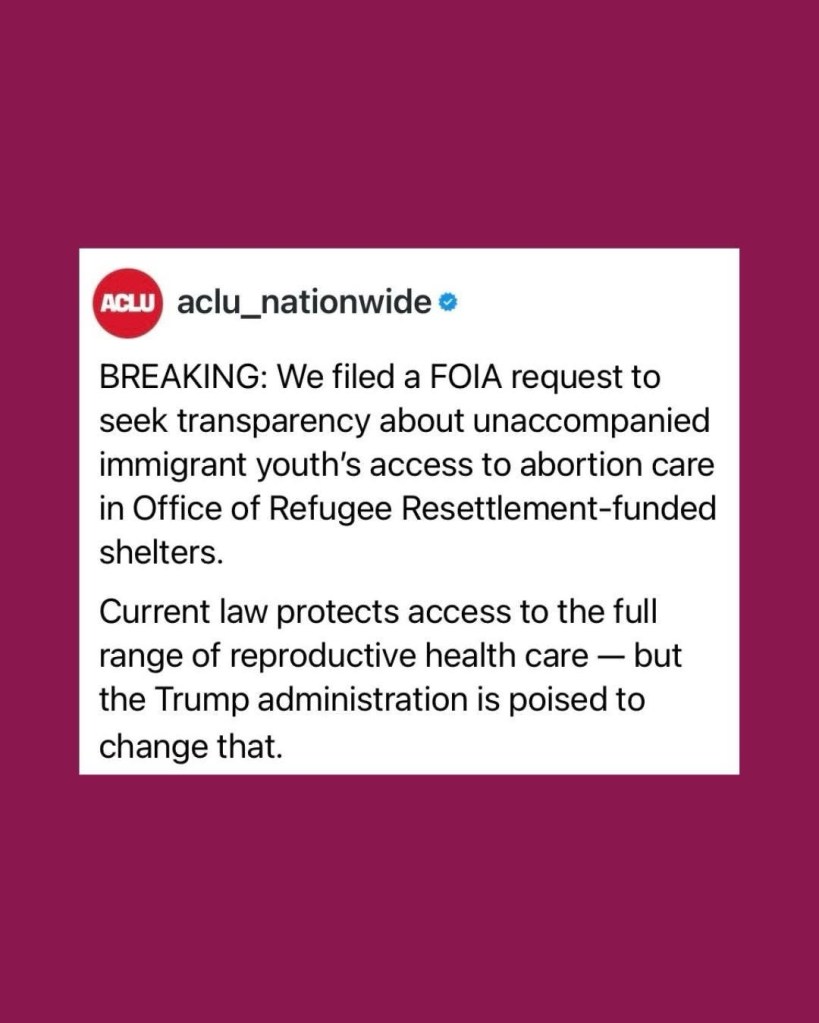Click the maroon background below the post card

coord(409,900)
